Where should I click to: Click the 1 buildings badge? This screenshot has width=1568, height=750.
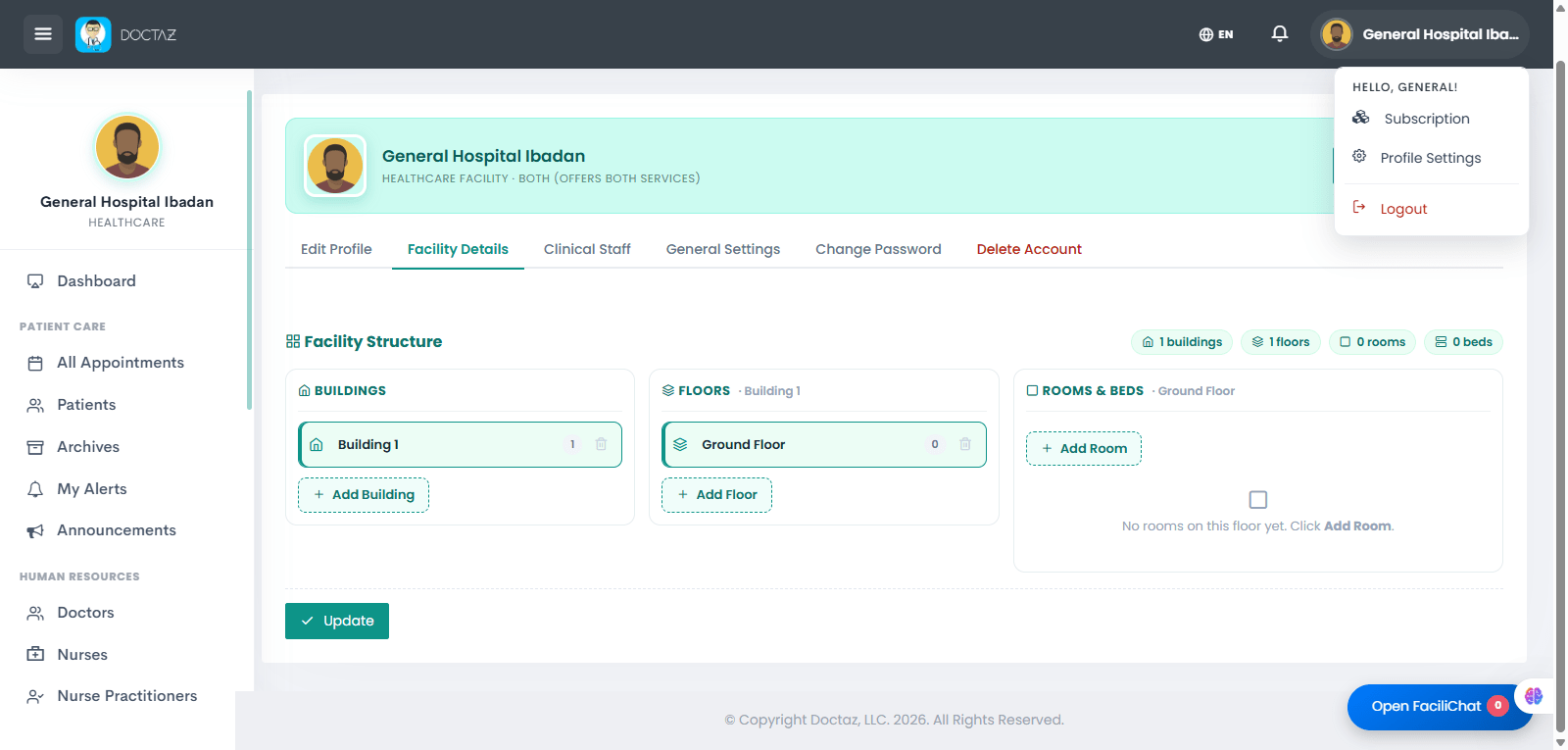(1182, 342)
